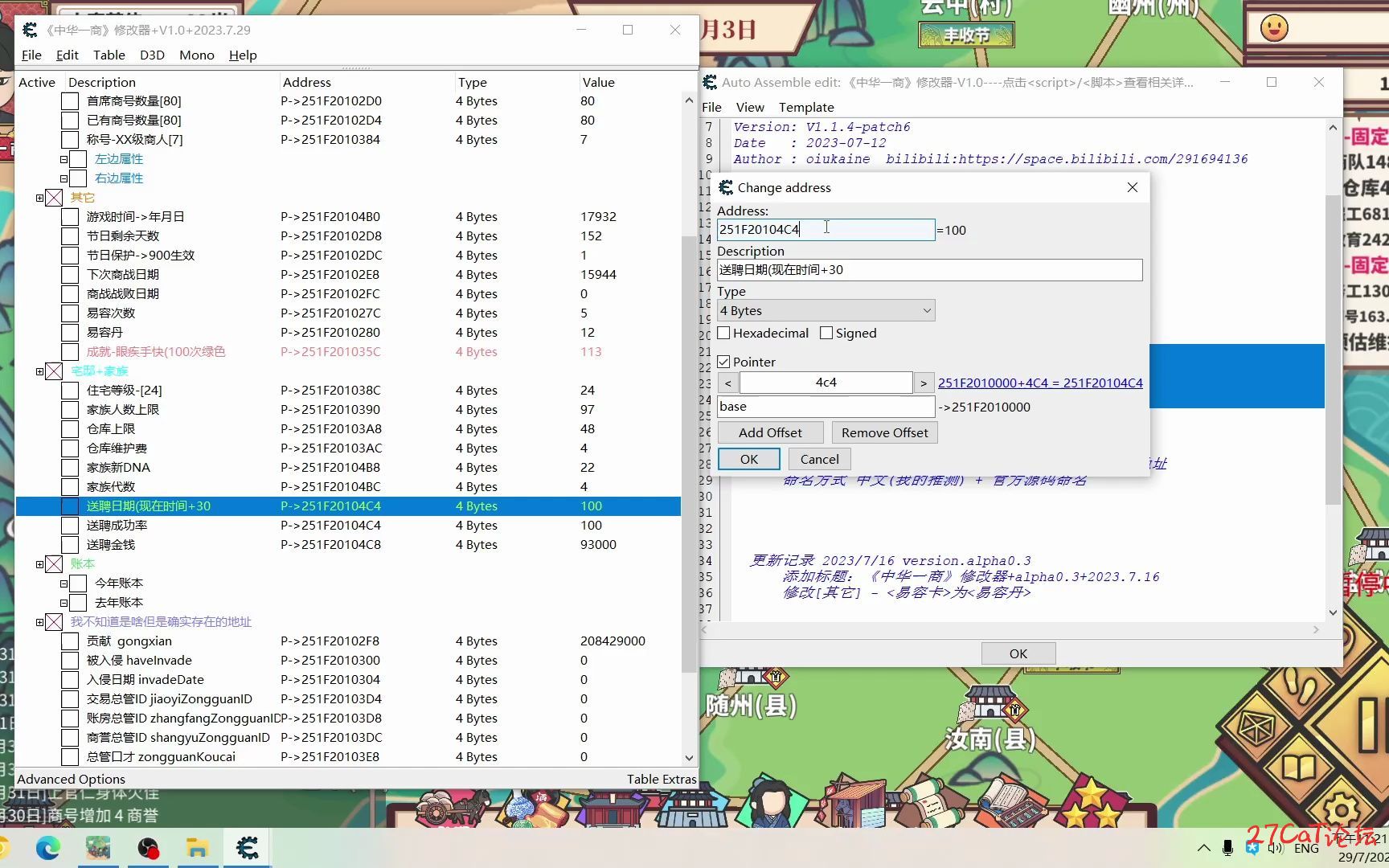Viewport: 1389px width, 868px height.
Task: Open the Edit menu in the trainer window
Action: [x=67, y=55]
